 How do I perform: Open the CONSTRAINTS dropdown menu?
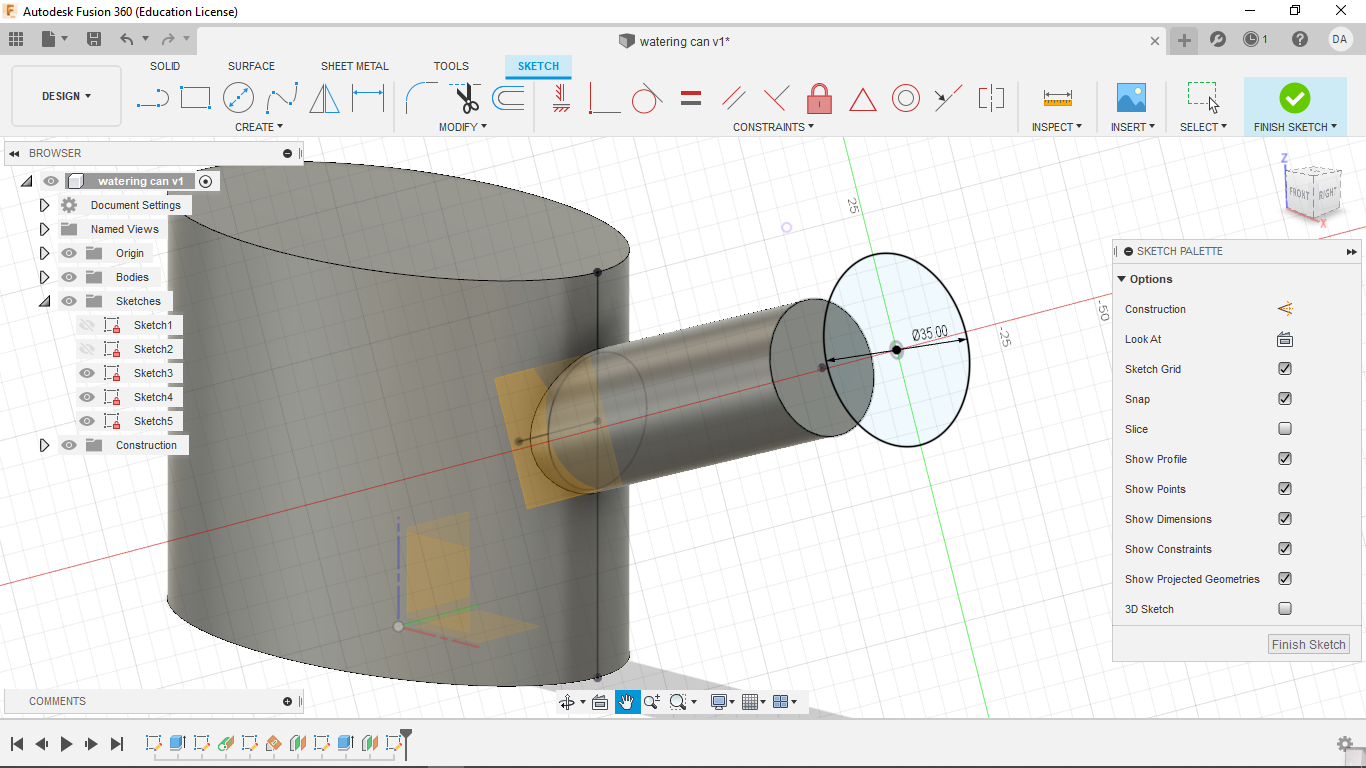pyautogui.click(x=773, y=127)
